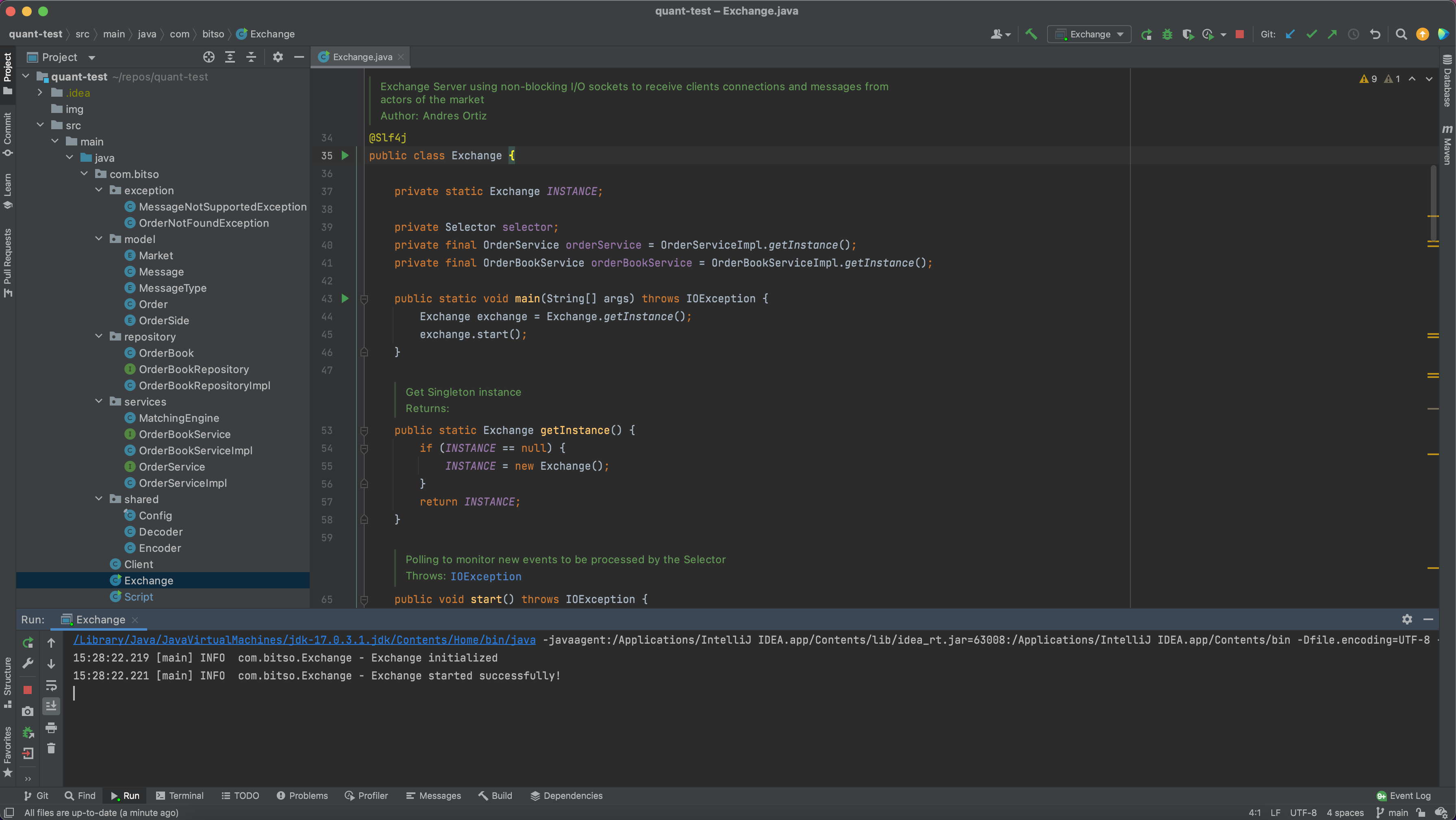Toggle the Project tool window stripe
The width and height of the screenshot is (1456, 820).
(x=7, y=74)
